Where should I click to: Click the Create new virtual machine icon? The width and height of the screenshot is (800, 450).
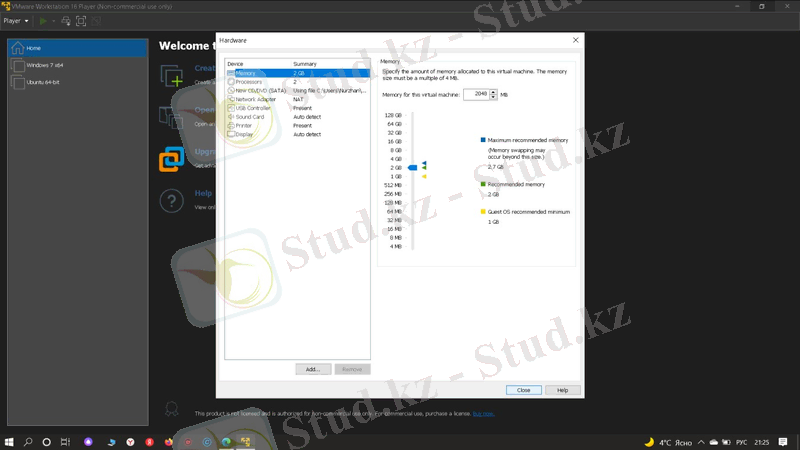172,76
